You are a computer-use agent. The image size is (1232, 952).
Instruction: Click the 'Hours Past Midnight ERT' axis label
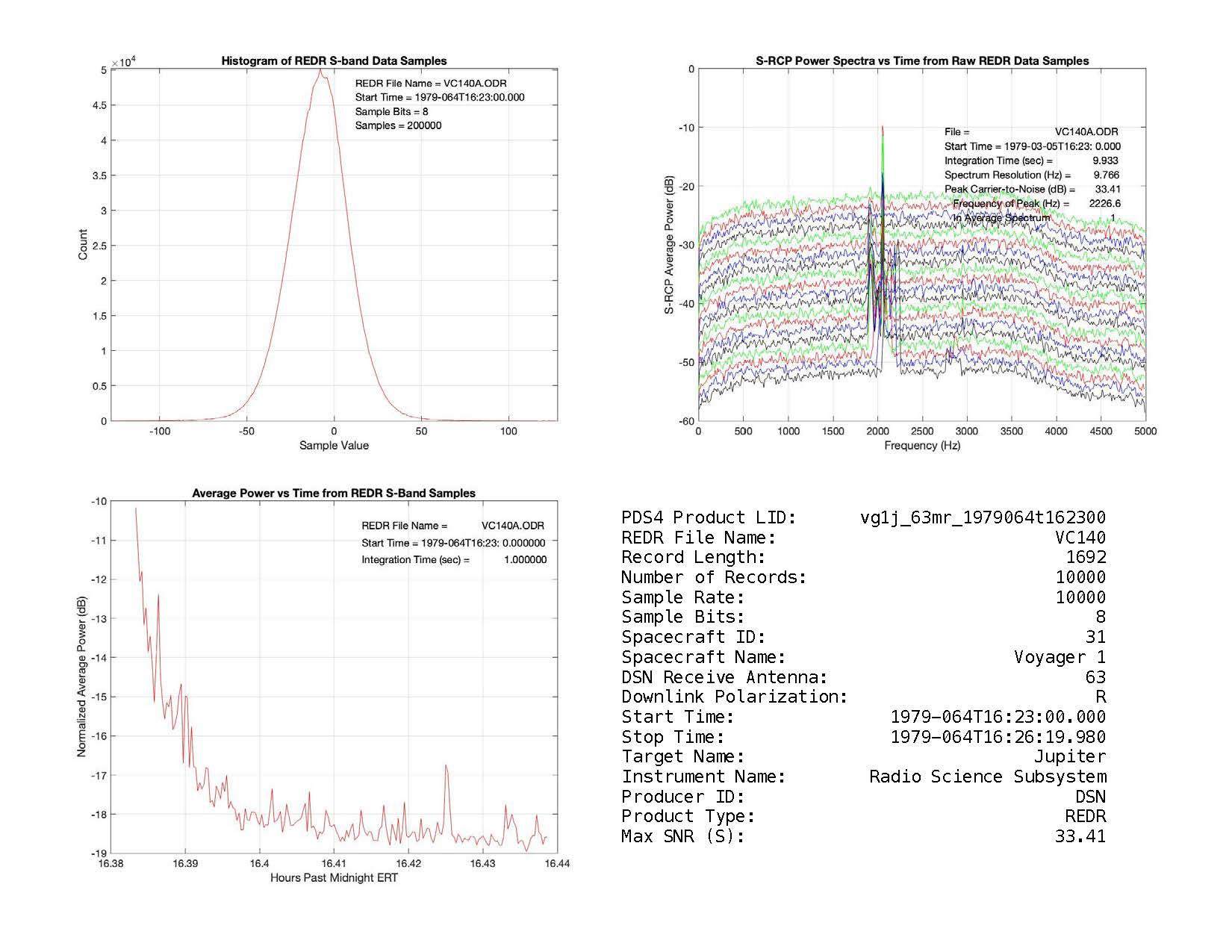point(334,877)
